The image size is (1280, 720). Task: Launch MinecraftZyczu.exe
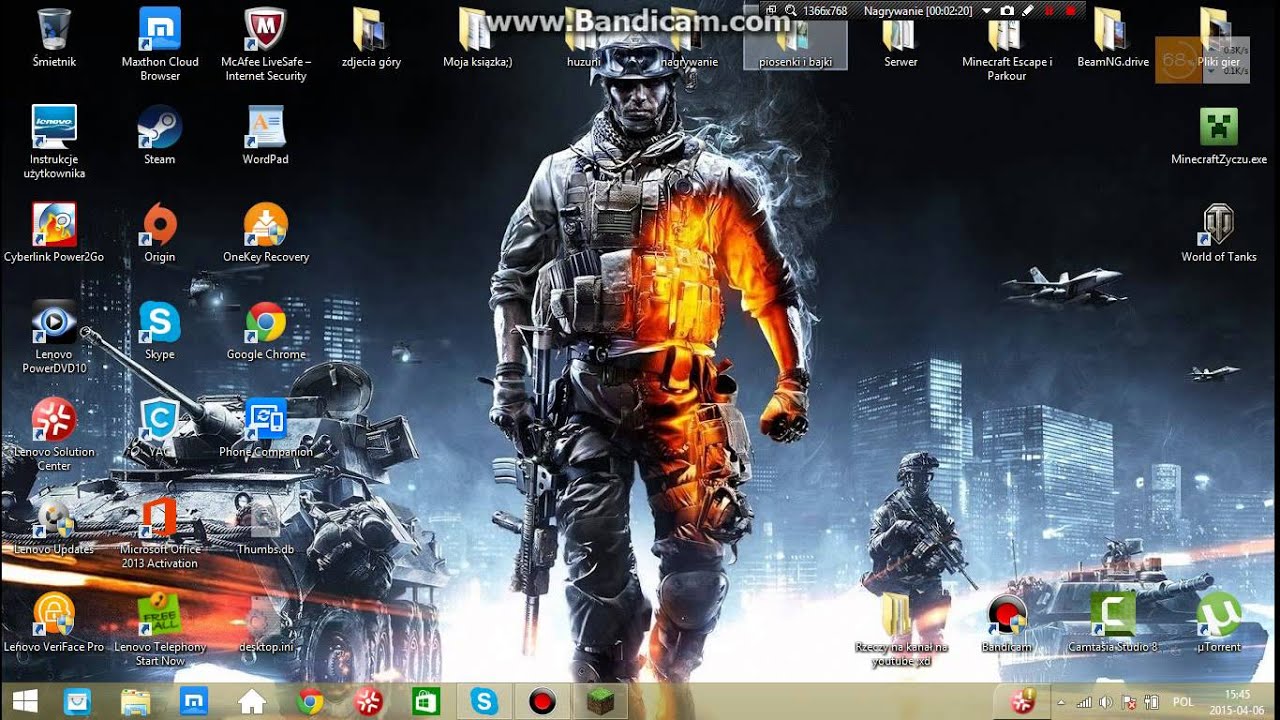pos(1219,136)
